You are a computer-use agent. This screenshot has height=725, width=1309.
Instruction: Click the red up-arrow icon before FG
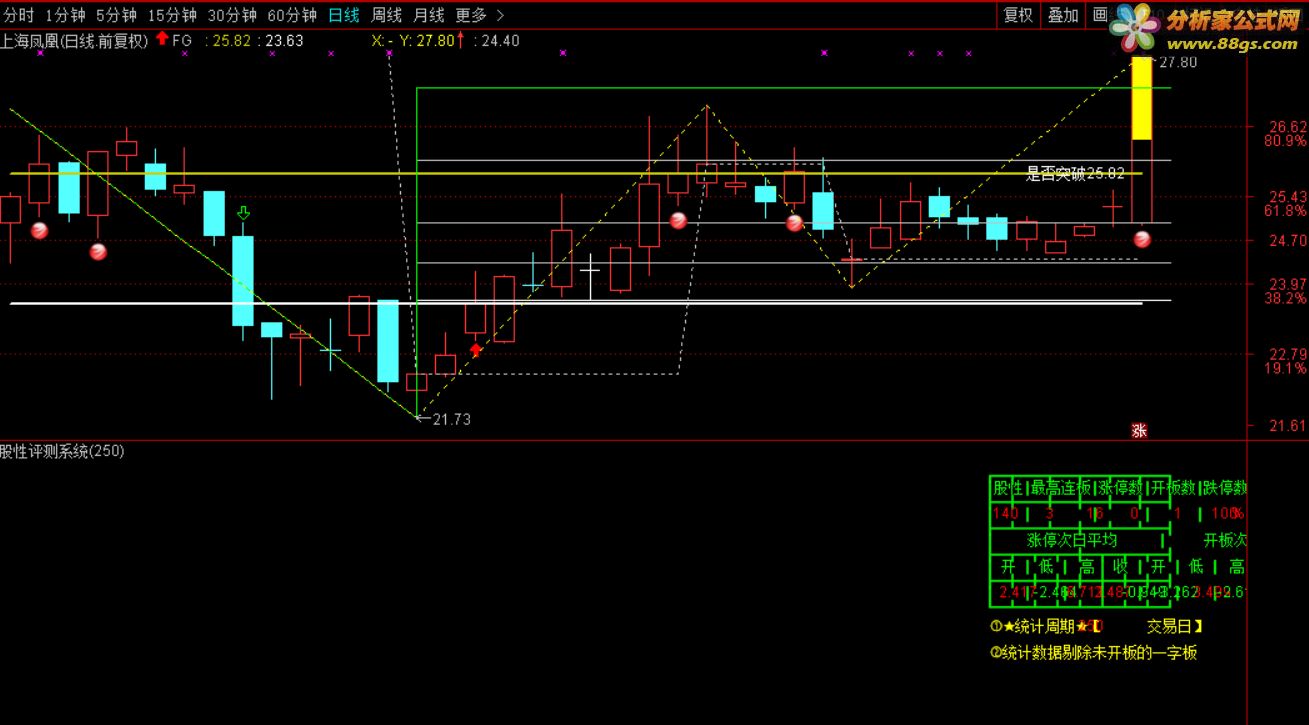161,40
